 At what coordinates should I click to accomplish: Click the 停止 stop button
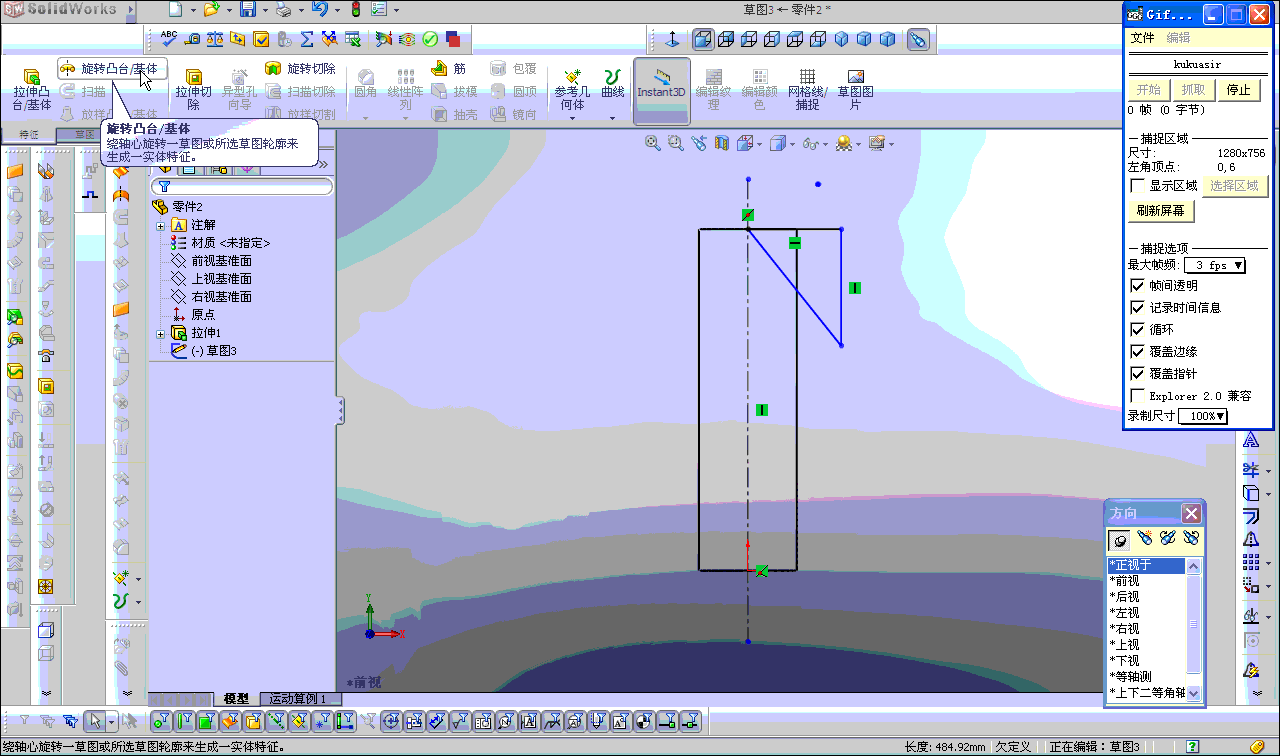[x=1238, y=90]
